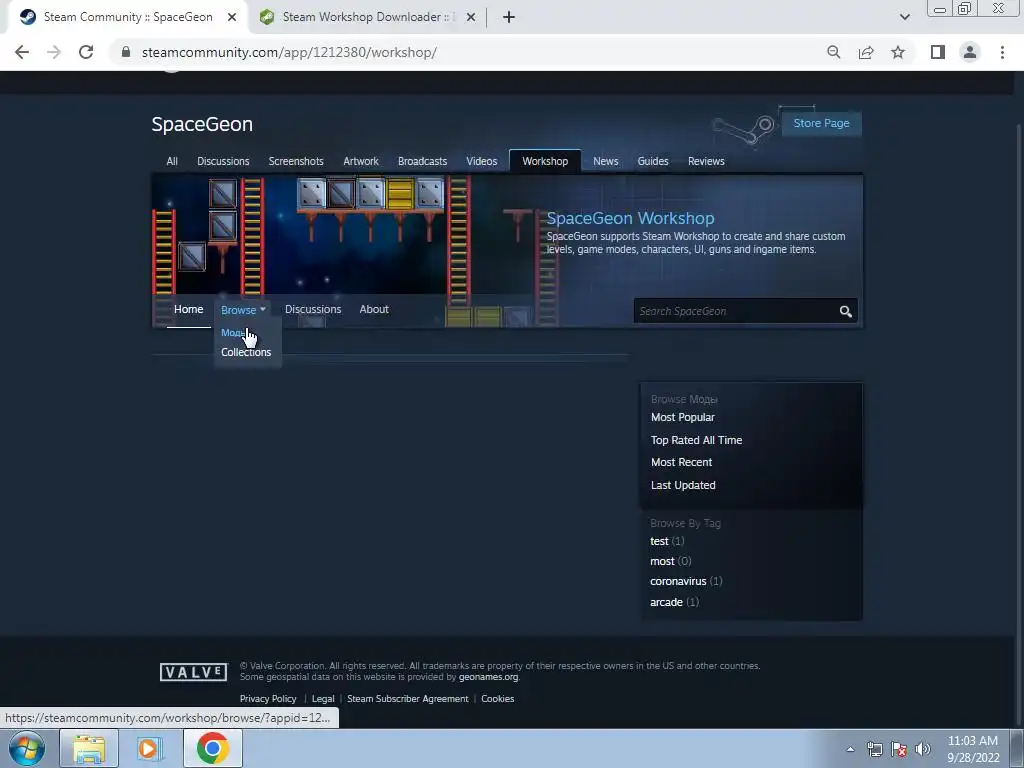1024x768 pixels.
Task: Open the zoom magnifier in address bar
Action: (x=833, y=52)
